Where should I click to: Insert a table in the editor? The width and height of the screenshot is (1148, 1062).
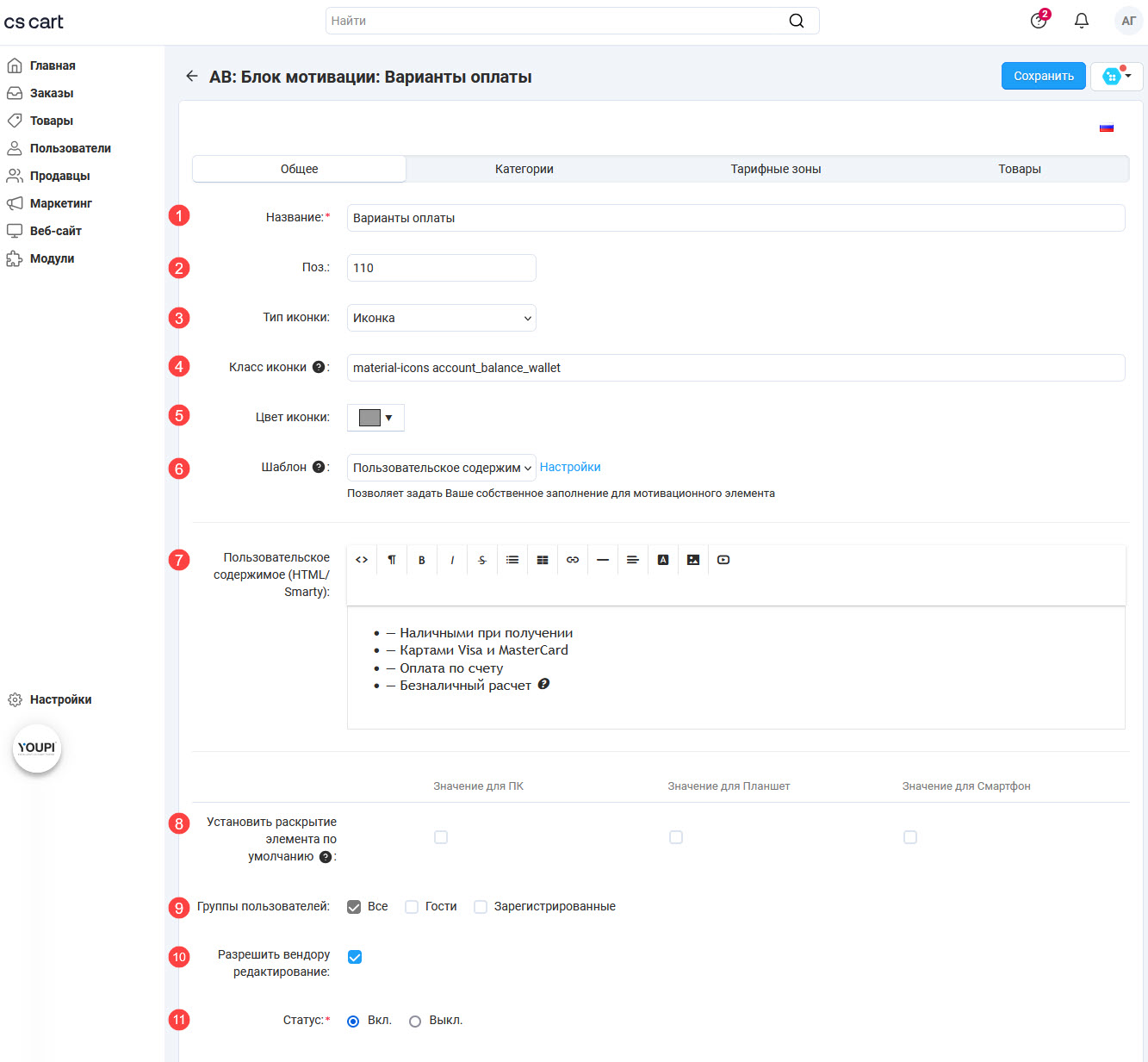543,560
